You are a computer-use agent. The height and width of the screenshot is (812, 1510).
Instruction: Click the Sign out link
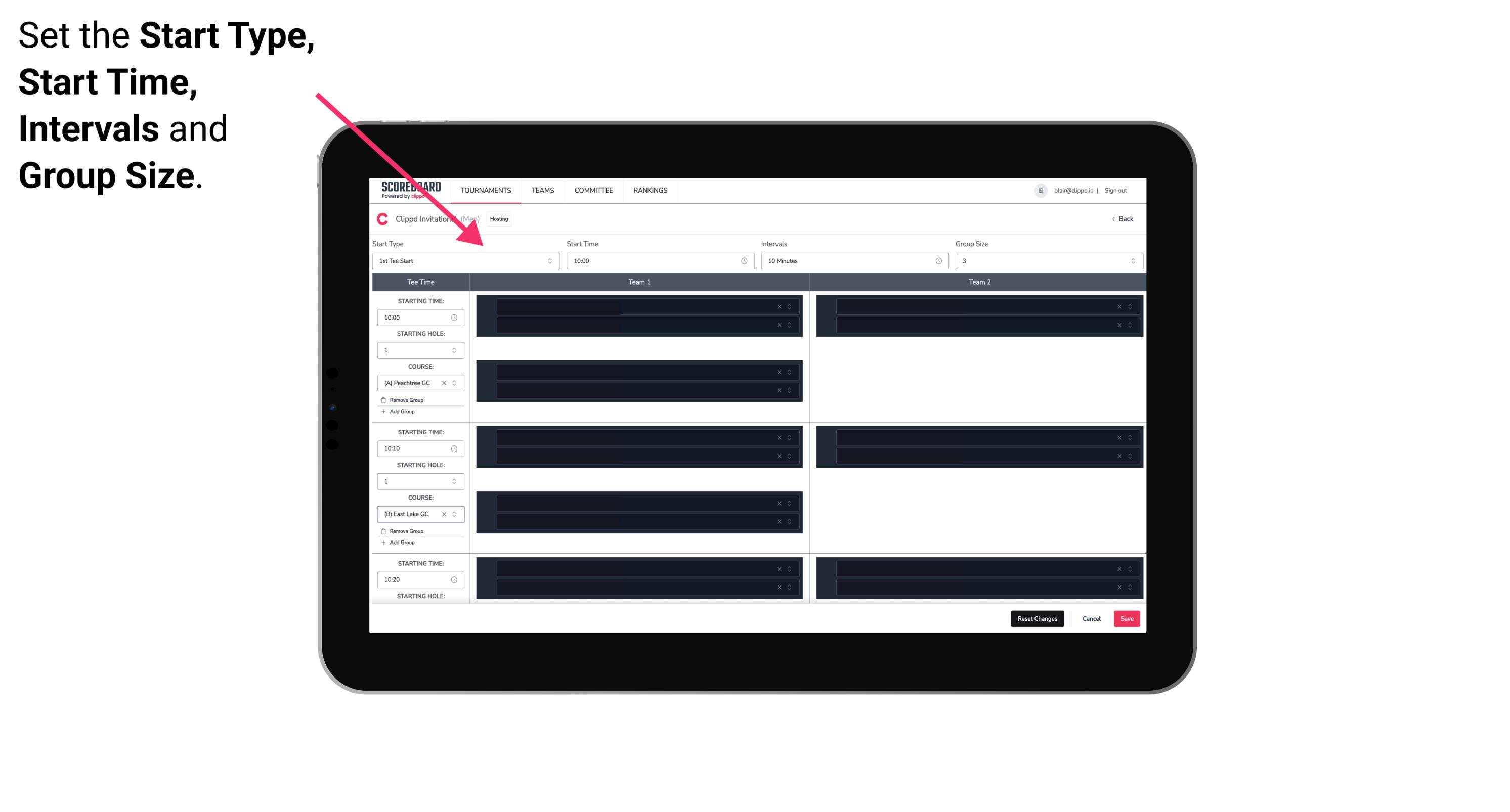(1119, 190)
